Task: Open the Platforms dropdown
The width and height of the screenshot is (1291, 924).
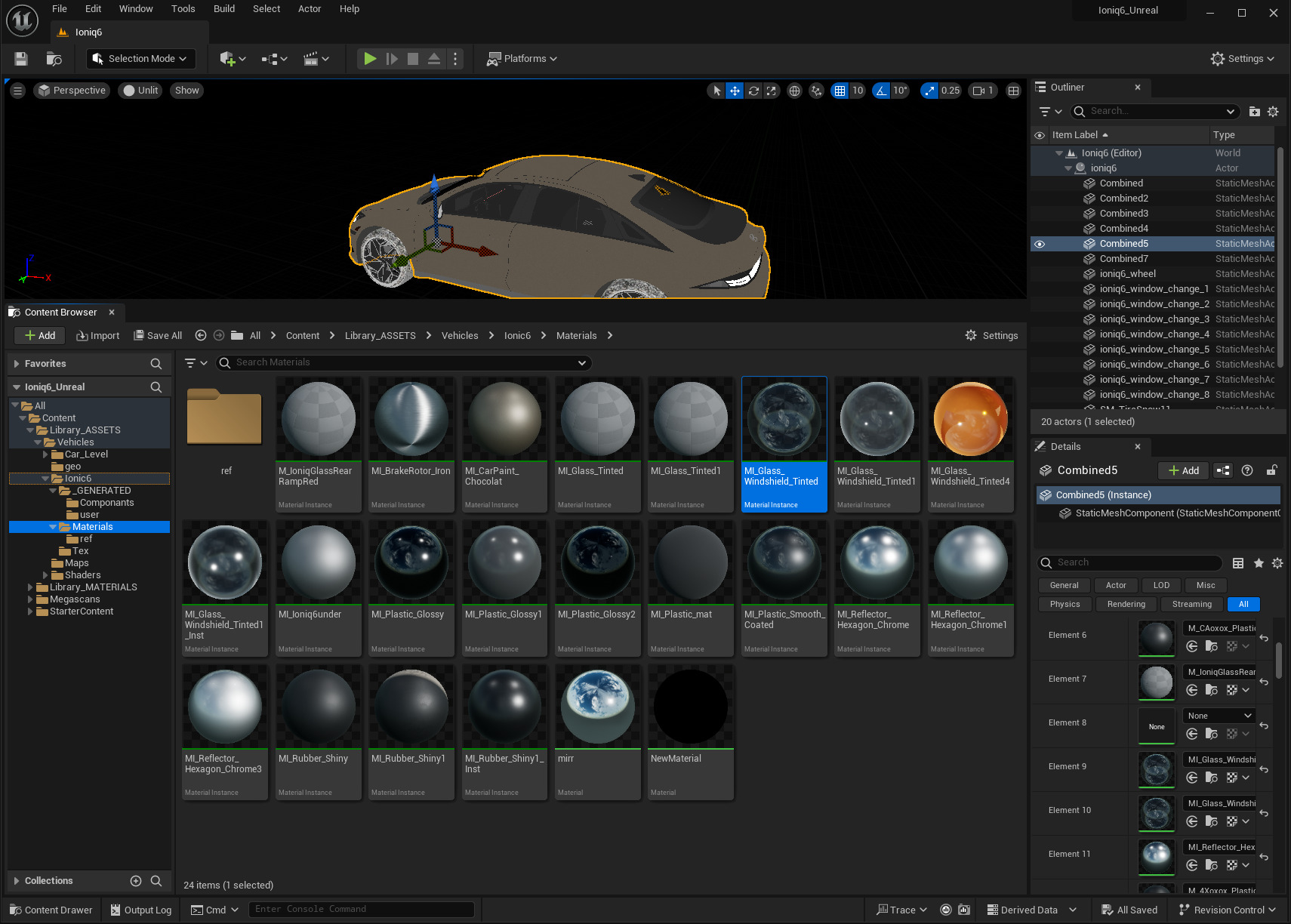Action: (522, 59)
